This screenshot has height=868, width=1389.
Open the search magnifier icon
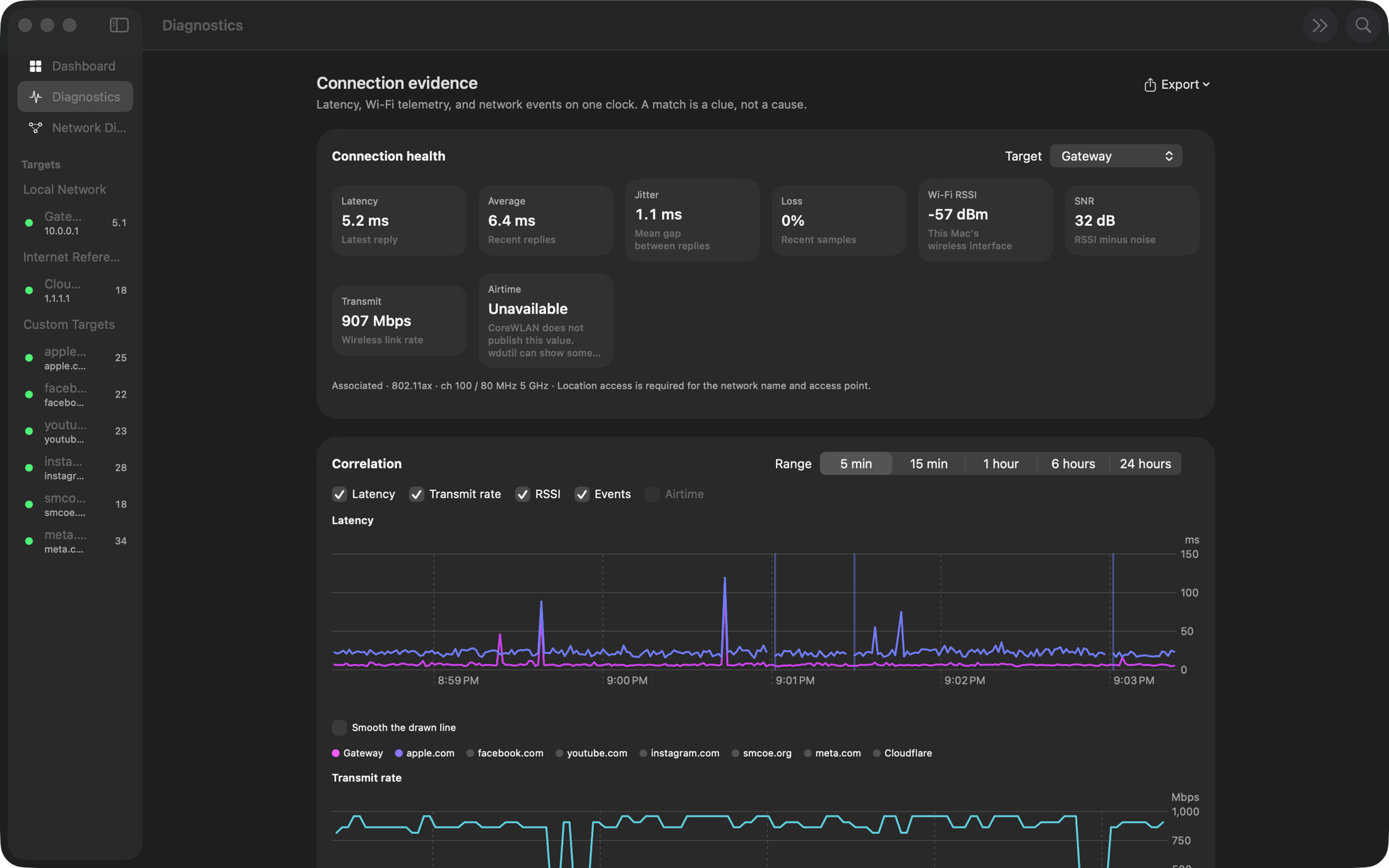(x=1363, y=25)
